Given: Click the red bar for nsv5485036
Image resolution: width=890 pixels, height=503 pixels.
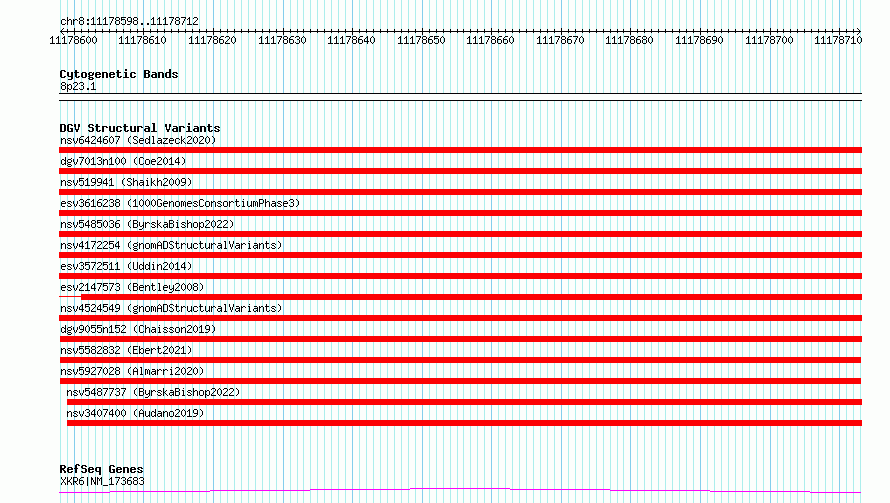Looking at the screenshot, I should [x=460, y=234].
